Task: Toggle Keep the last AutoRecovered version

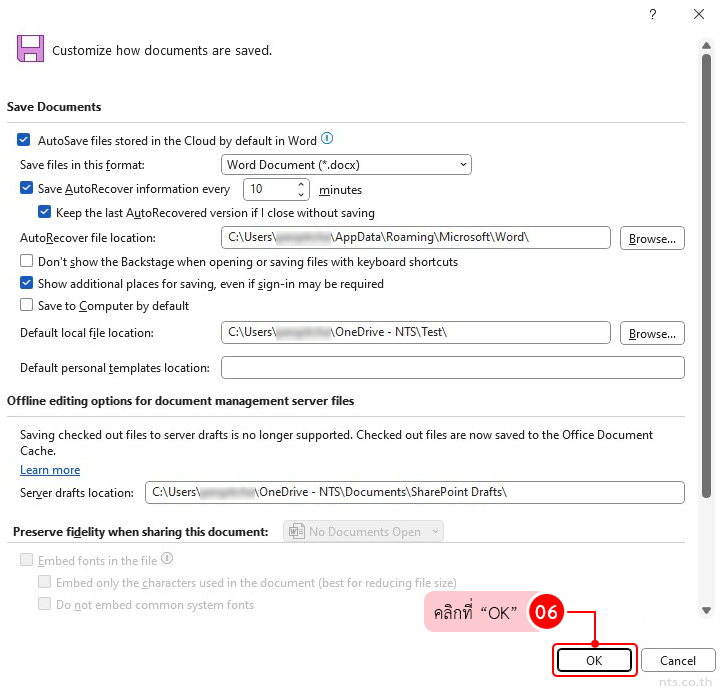Action: click(x=45, y=212)
